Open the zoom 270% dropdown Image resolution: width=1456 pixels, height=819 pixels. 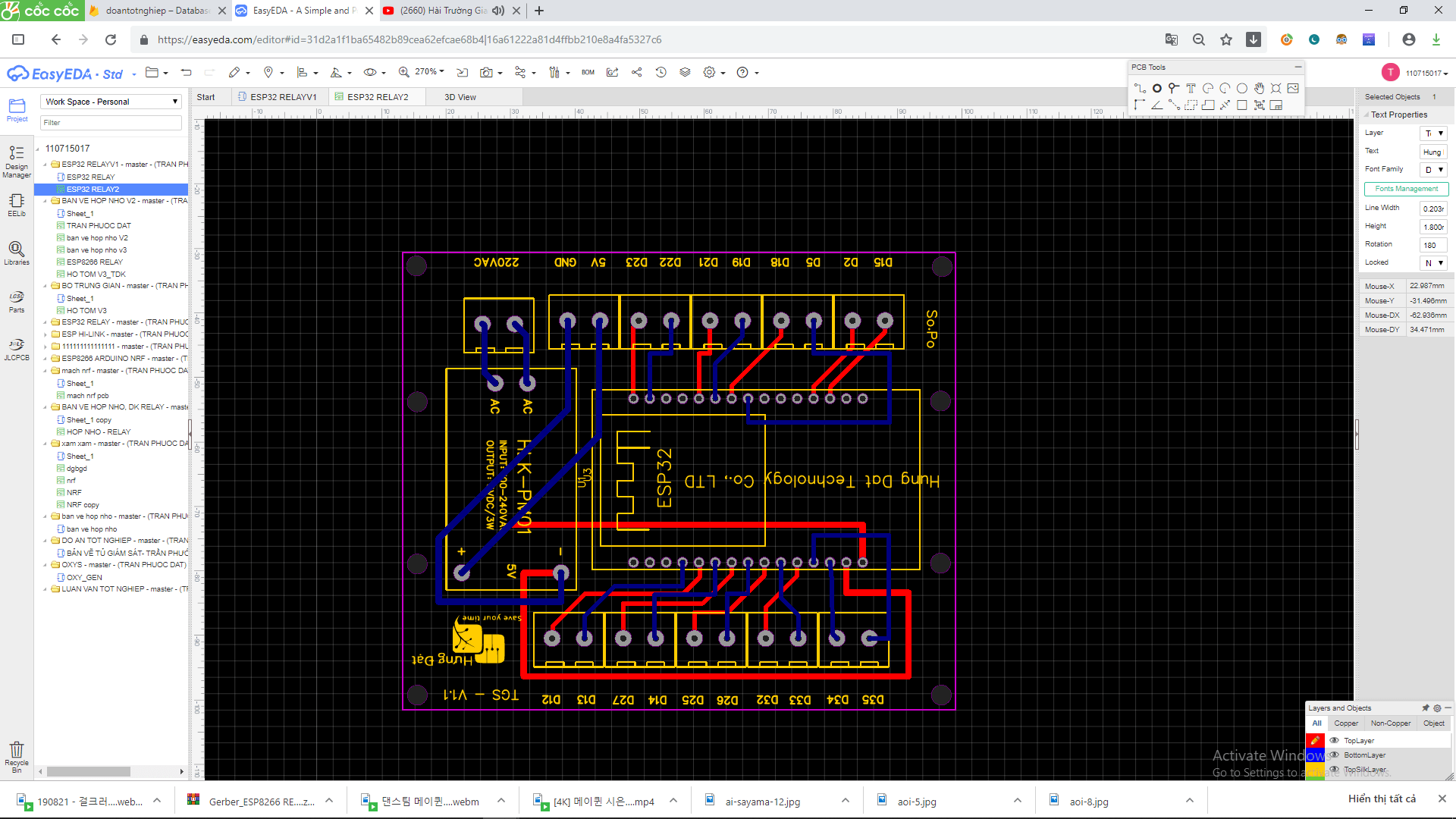point(428,72)
